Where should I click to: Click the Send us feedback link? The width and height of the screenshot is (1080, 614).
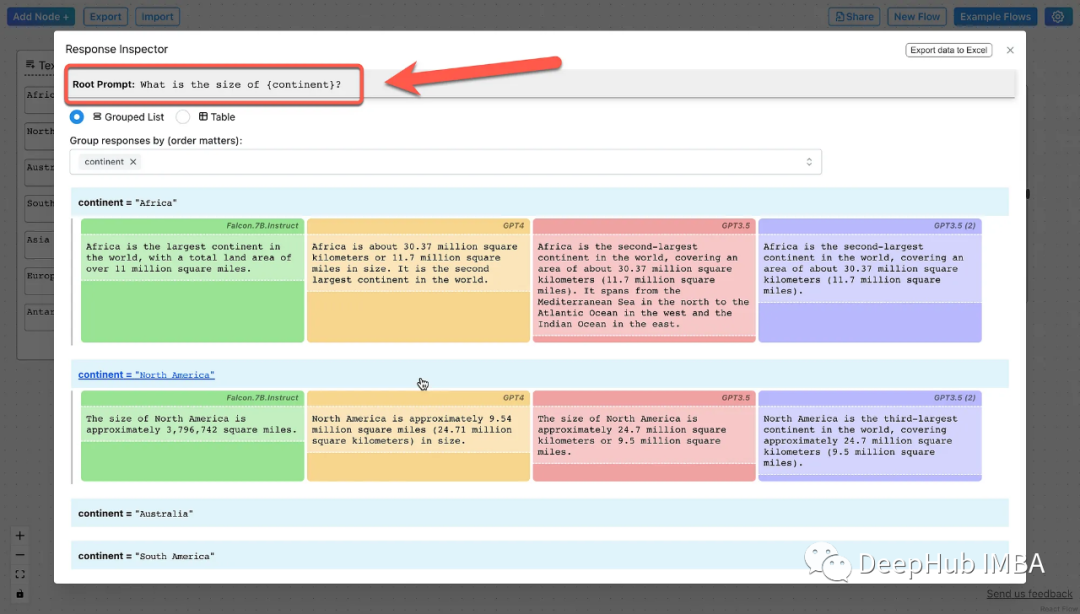[1029, 594]
